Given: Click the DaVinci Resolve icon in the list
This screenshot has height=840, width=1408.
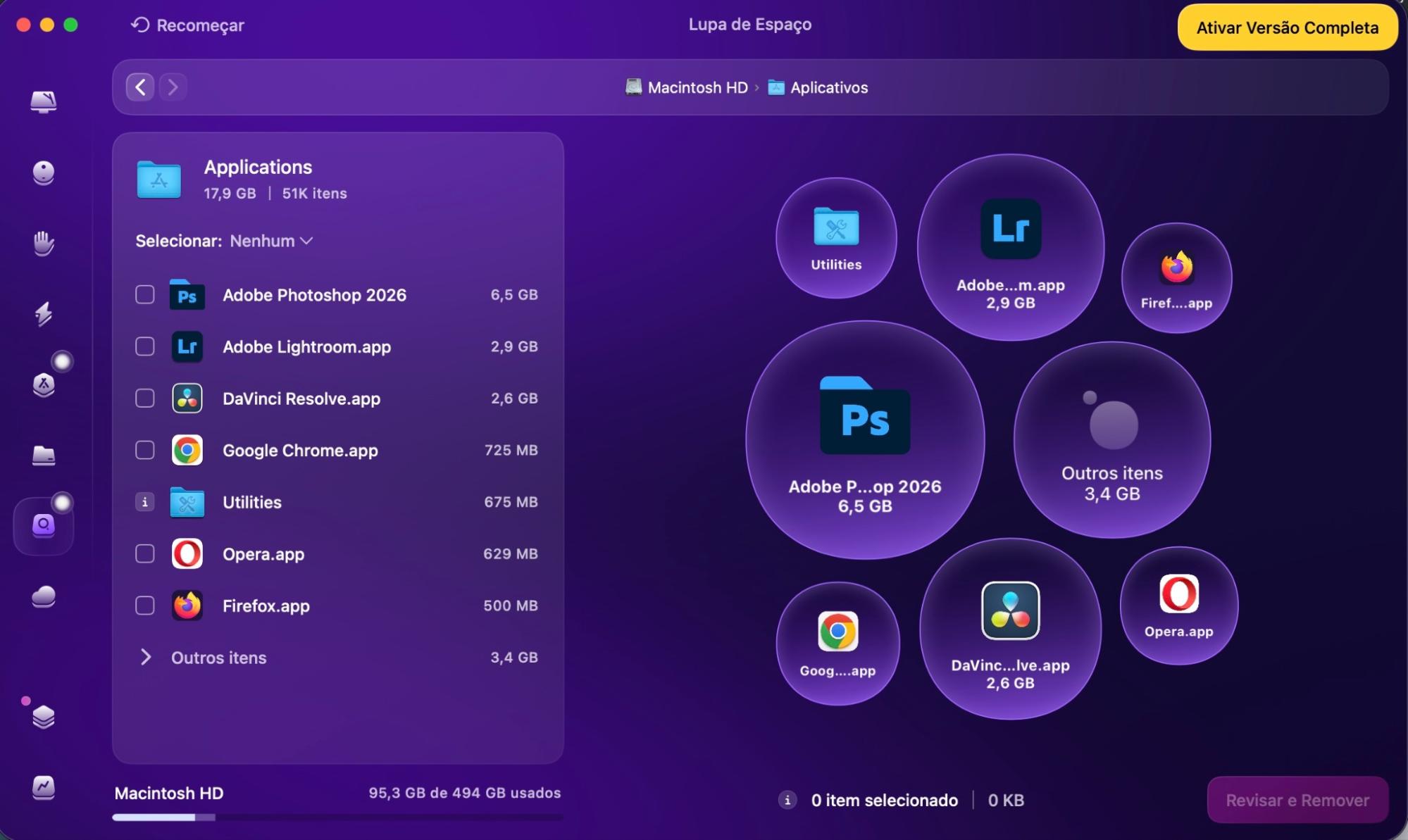Looking at the screenshot, I should [187, 399].
